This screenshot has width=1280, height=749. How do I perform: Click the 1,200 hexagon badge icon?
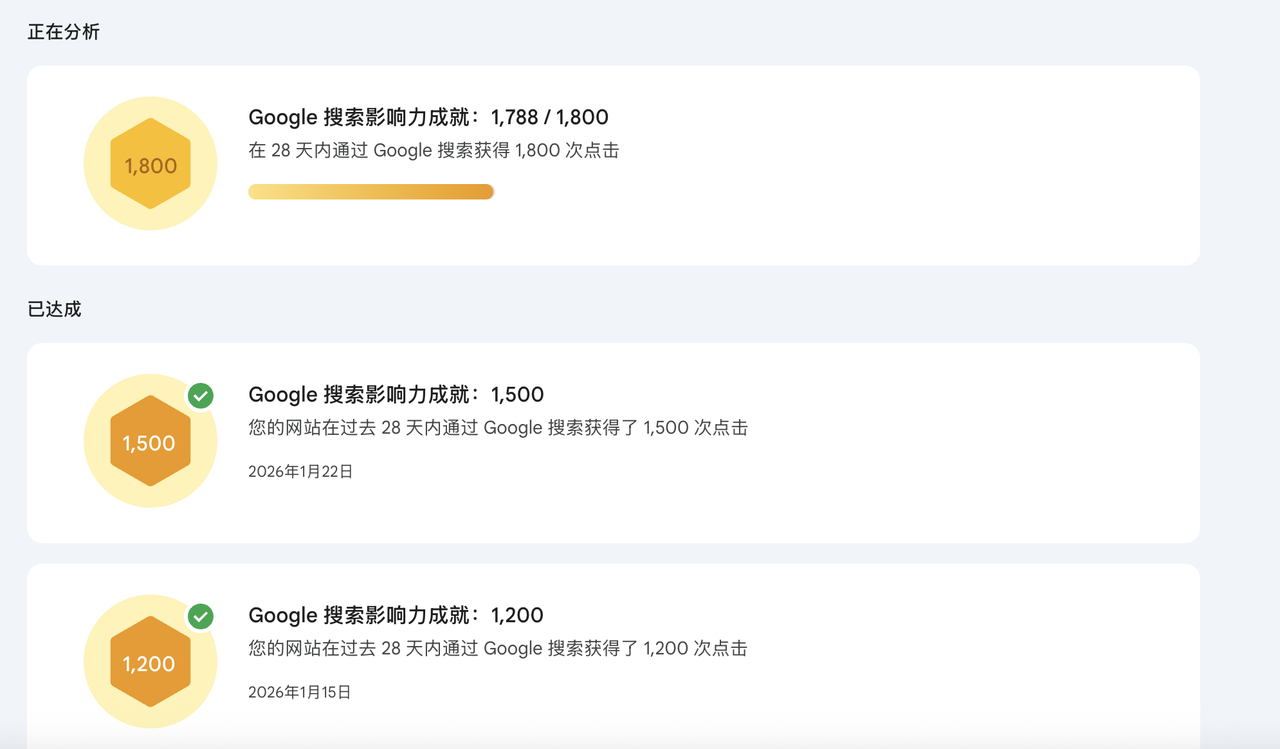[150, 662]
